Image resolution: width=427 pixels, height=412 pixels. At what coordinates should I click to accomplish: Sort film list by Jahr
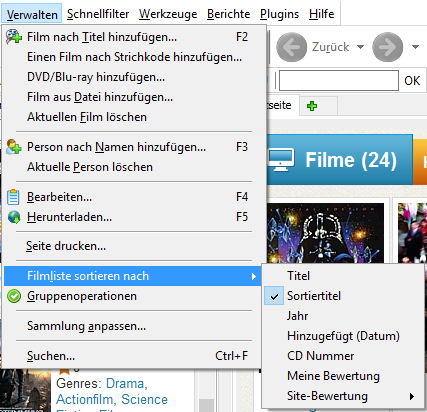point(343,316)
